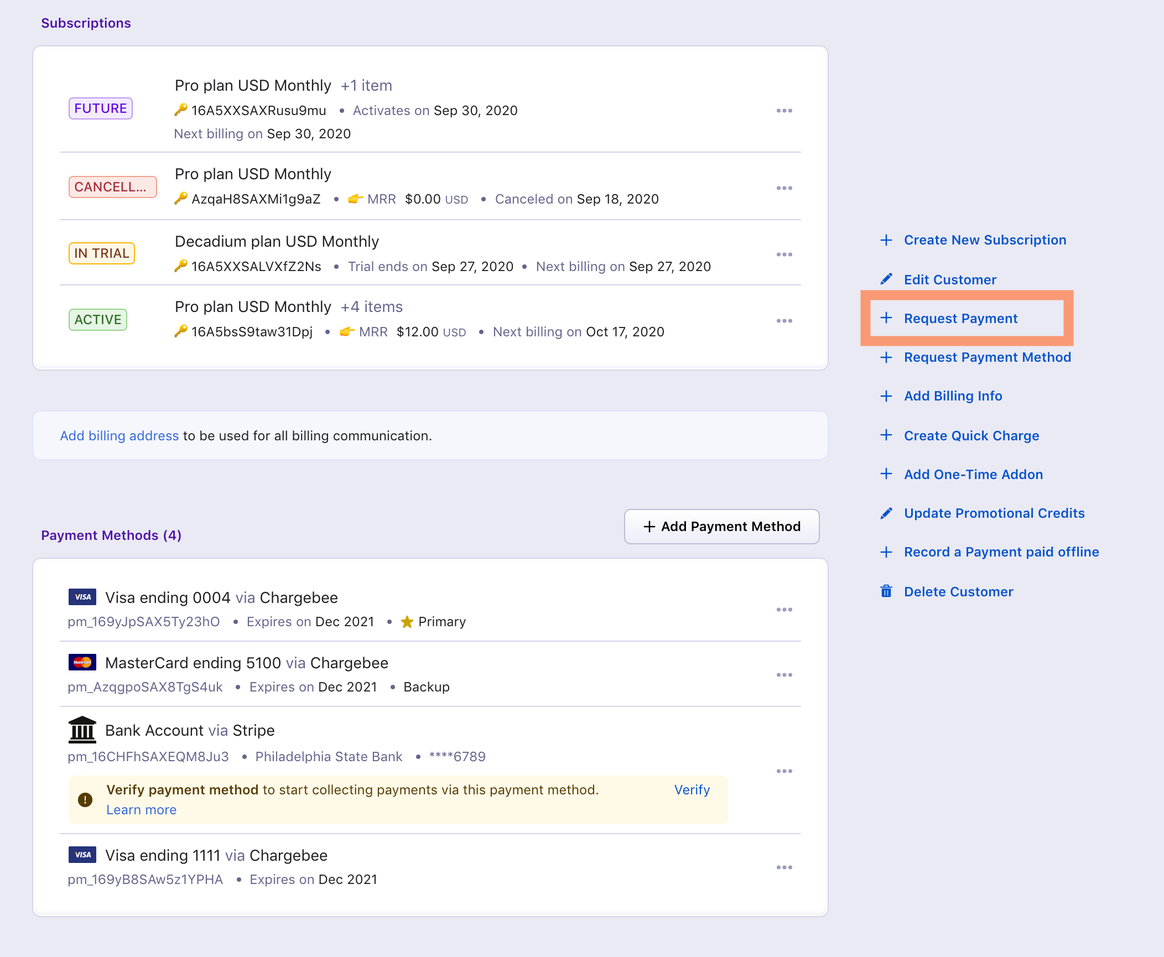This screenshot has width=1164, height=957.
Task: Open options menu for the FUTURE subscription
Action: click(784, 111)
